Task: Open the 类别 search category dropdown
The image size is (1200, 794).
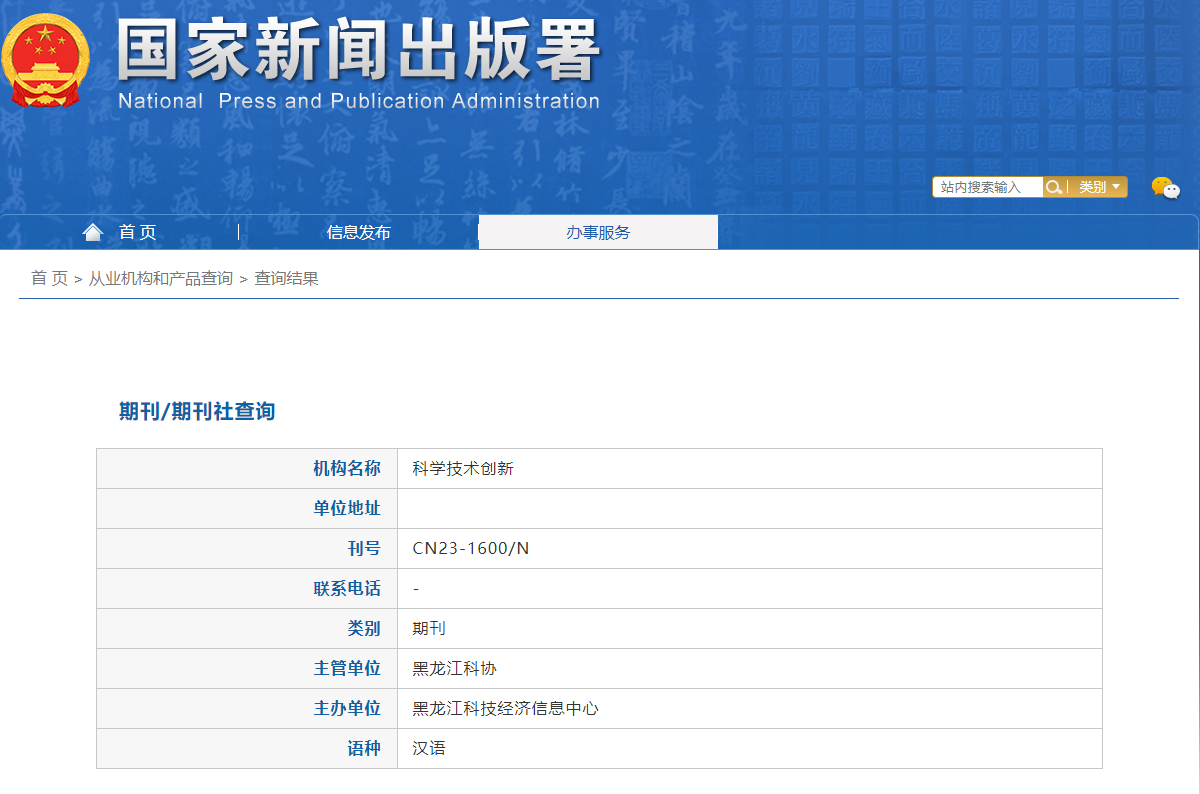Action: click(1099, 187)
